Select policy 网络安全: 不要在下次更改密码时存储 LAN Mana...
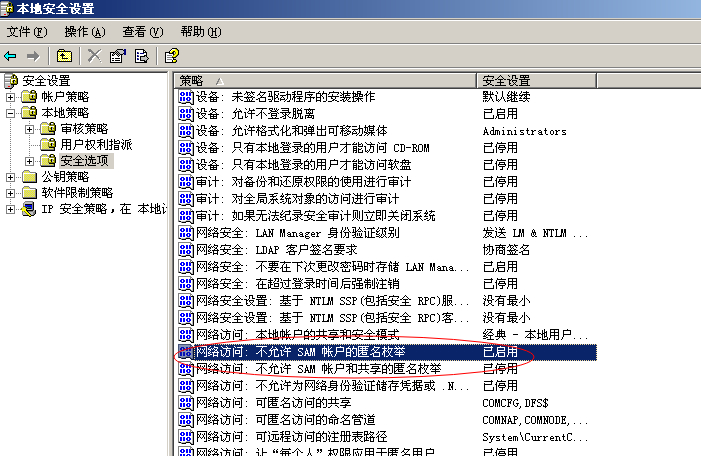Image resolution: width=701 pixels, height=456 pixels. (333, 266)
